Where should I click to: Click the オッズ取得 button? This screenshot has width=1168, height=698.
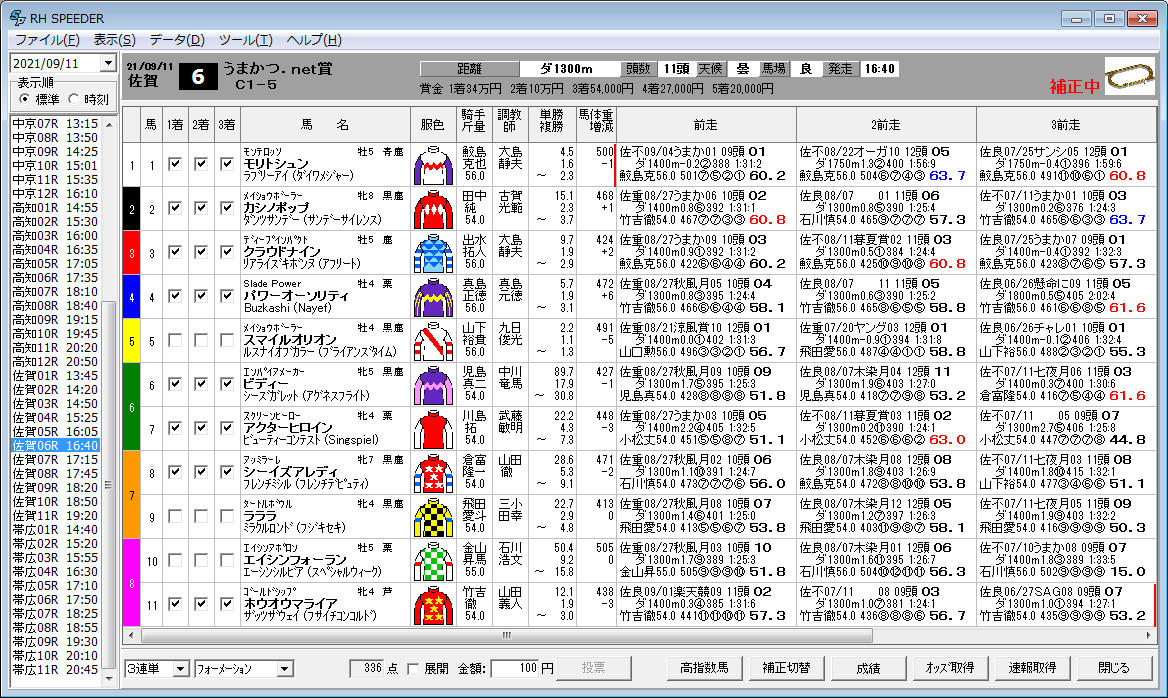(x=950, y=668)
